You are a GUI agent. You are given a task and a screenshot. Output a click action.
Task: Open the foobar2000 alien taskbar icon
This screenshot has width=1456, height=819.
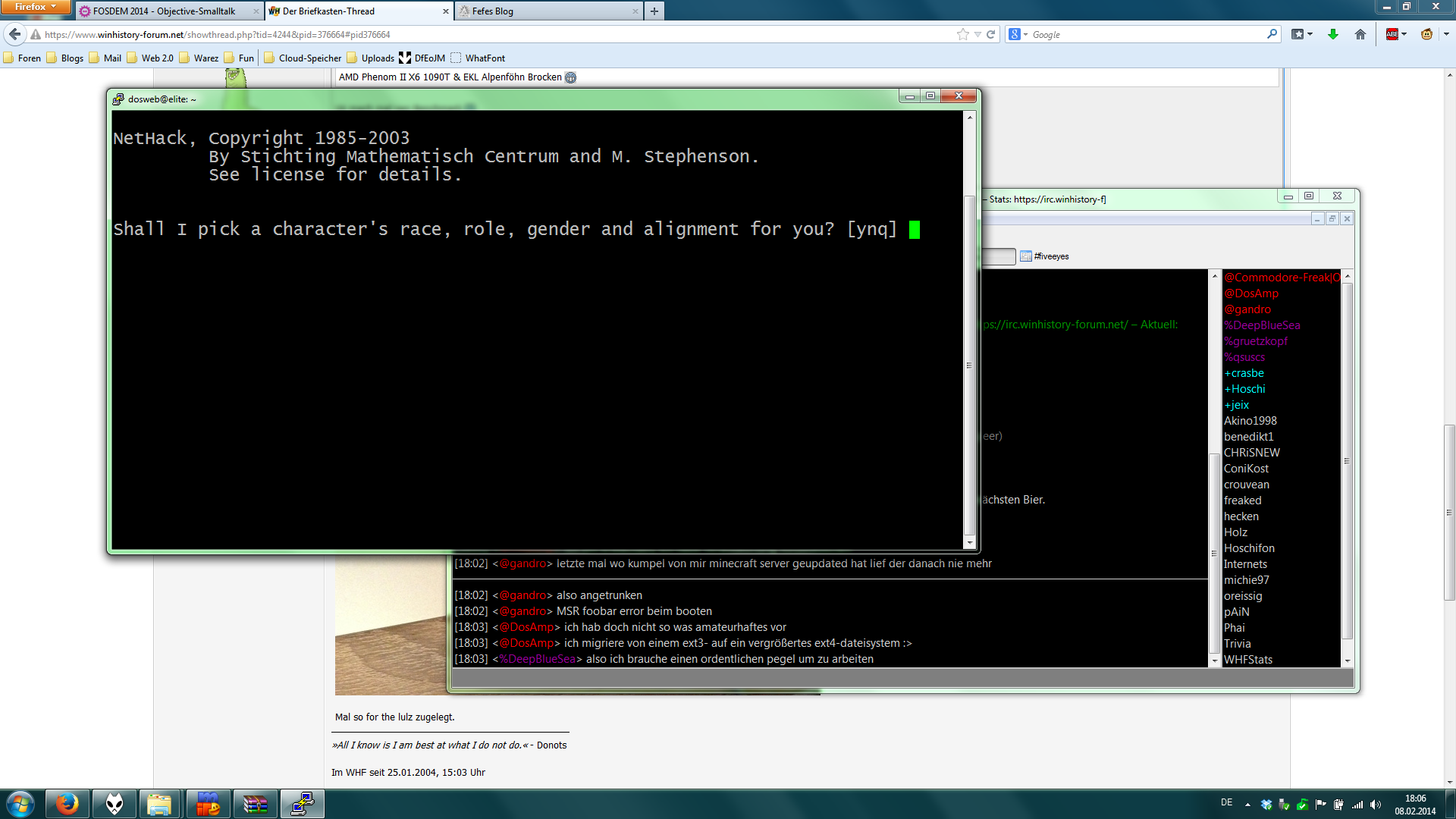tap(115, 804)
